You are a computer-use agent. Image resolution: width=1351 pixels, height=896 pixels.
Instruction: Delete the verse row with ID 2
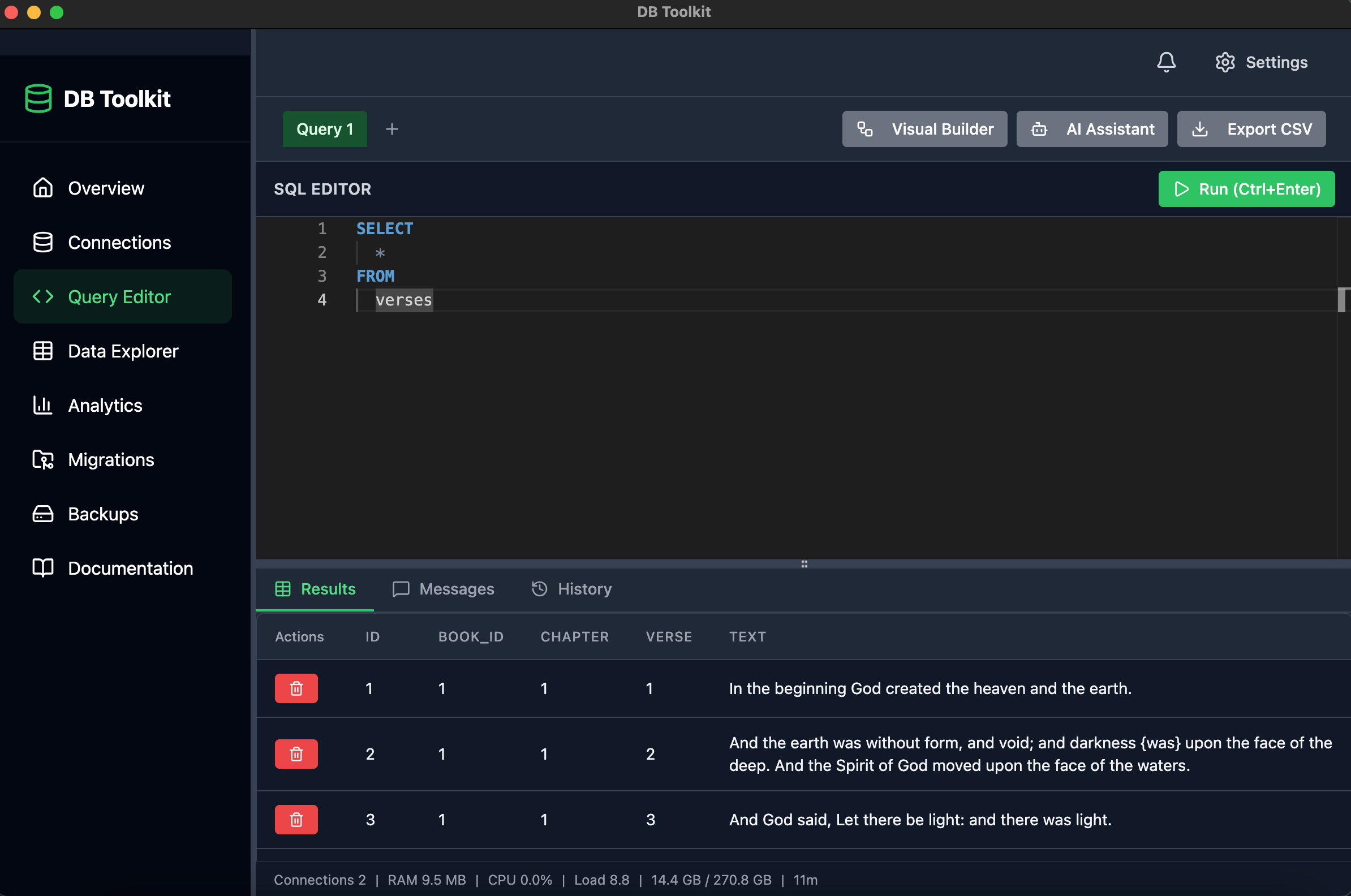[x=296, y=753]
